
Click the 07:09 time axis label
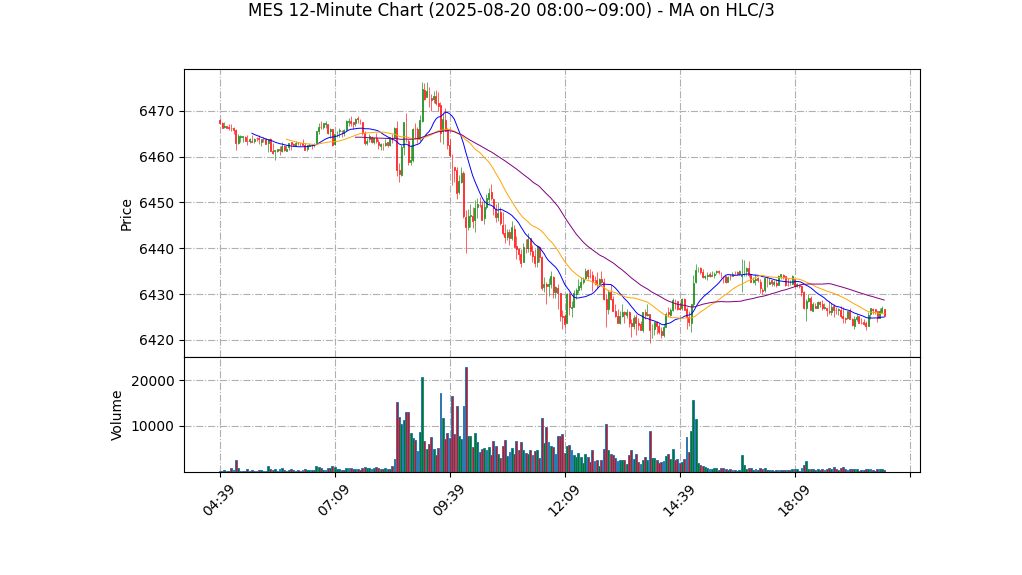click(332, 501)
